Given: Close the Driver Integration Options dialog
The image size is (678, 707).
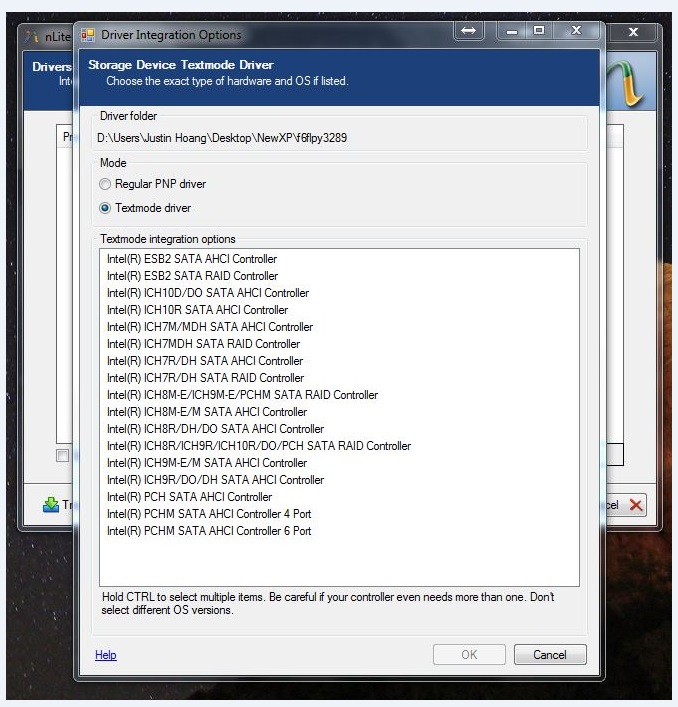Looking at the screenshot, I should tap(577, 31).
